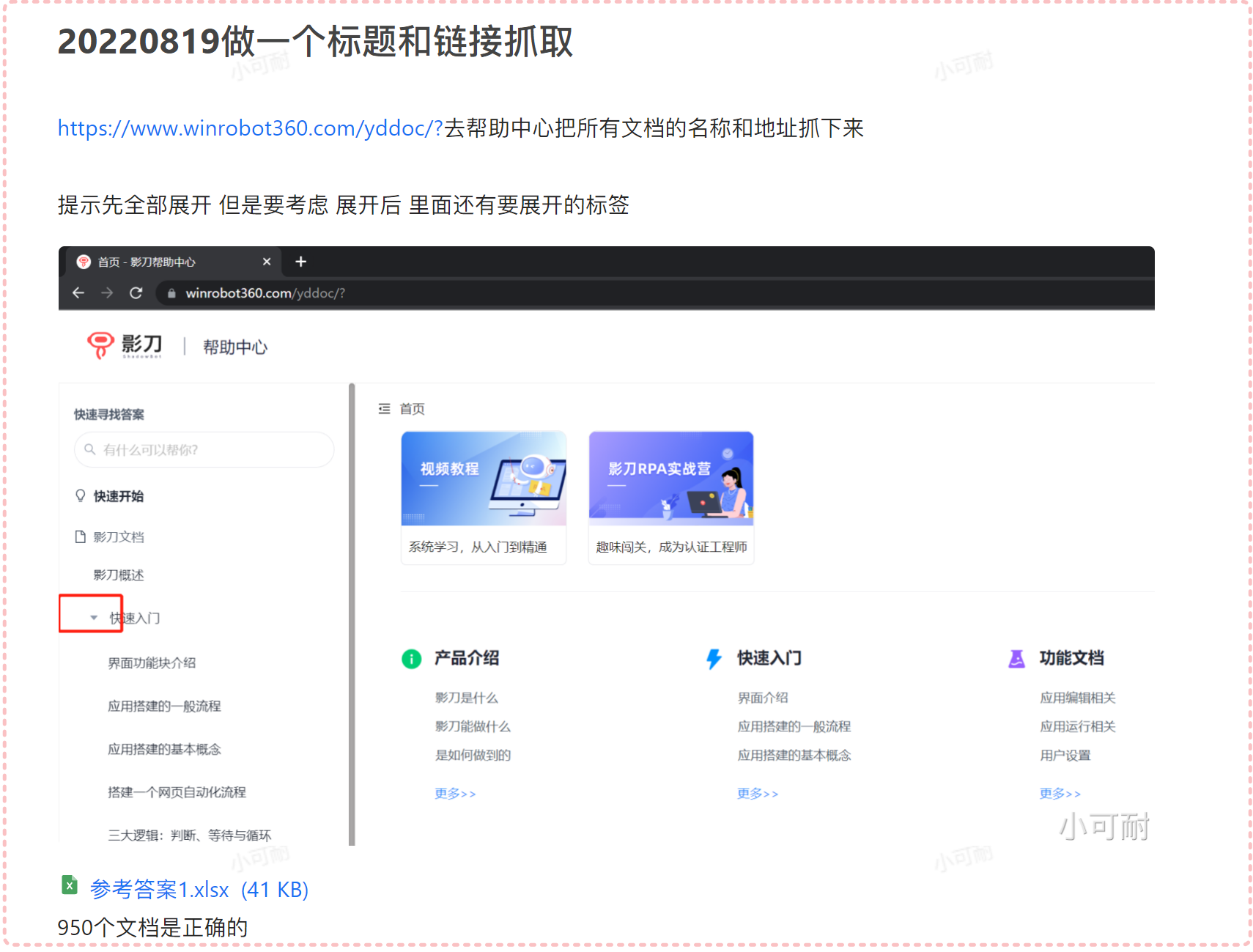Viewport: 1253px width, 952px height.
Task: Open the 视频教程 card thumbnail
Action: [x=484, y=479]
